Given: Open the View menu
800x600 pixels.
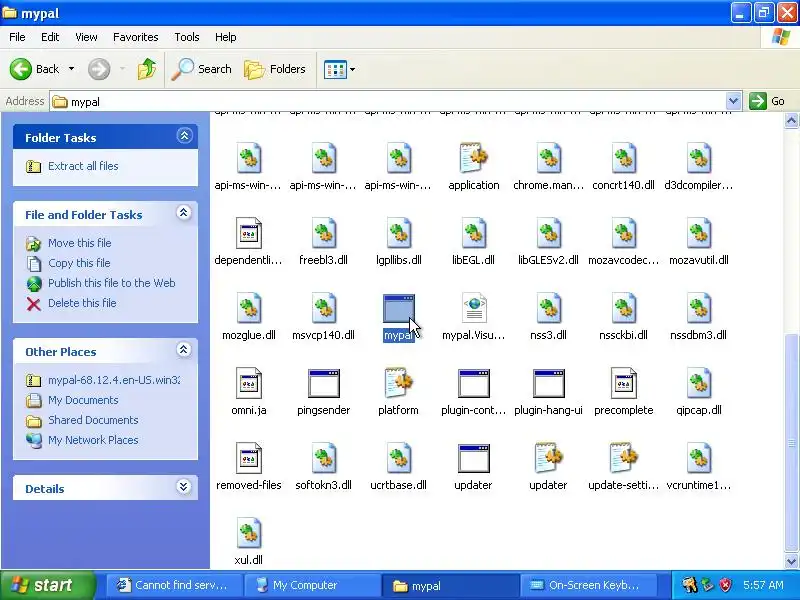Looking at the screenshot, I should (86, 37).
